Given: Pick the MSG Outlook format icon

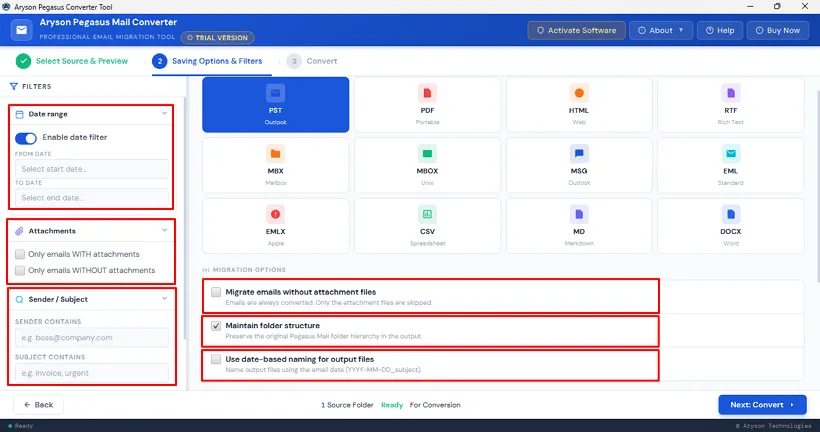Looking at the screenshot, I should tap(579, 154).
